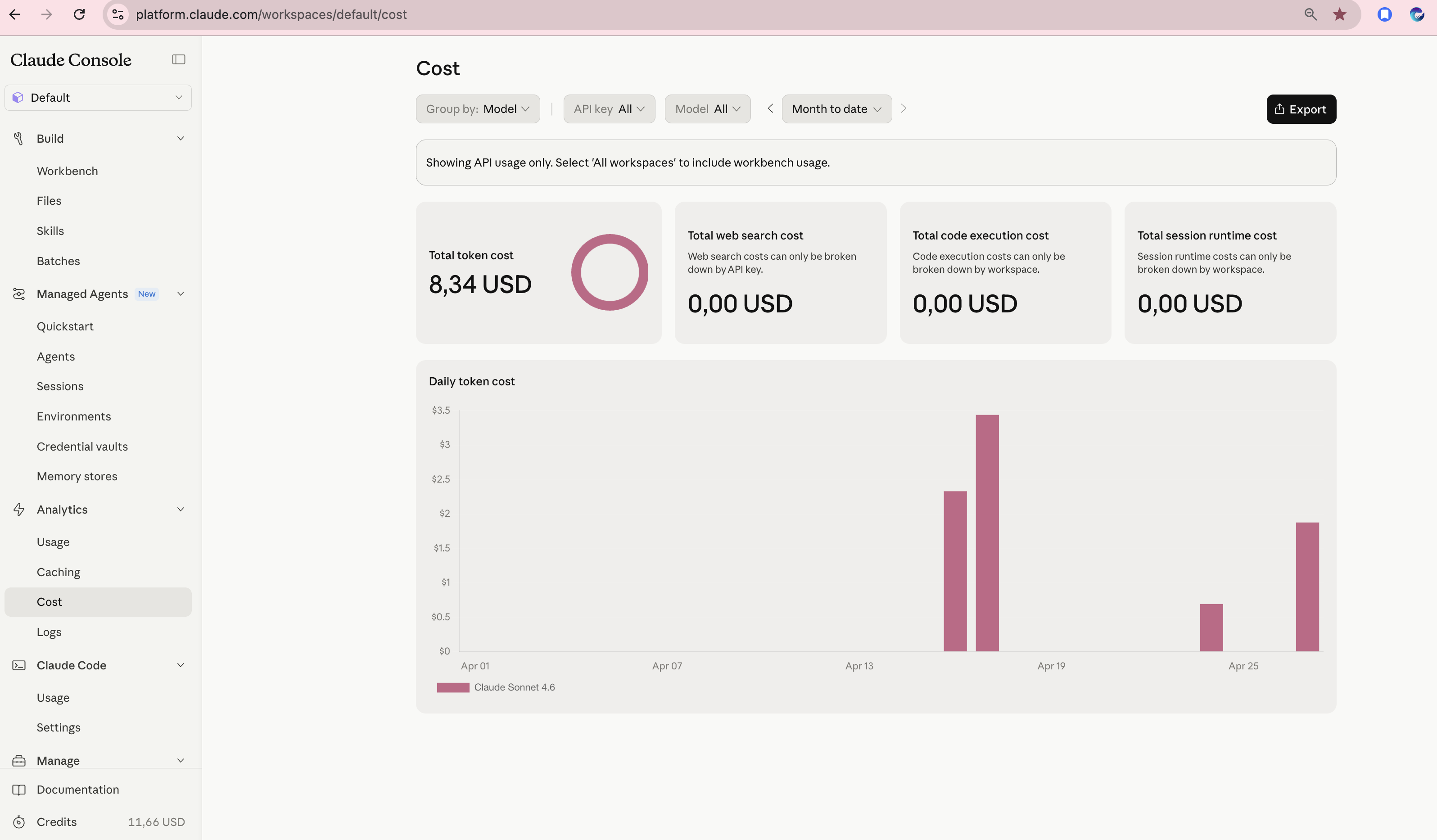The width and height of the screenshot is (1437, 840).
Task: Click the browser forward arrow
Action: point(47,14)
